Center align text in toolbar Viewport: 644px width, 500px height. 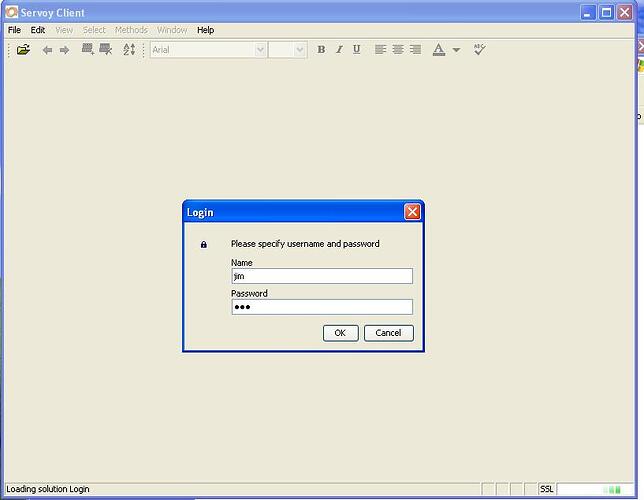[398, 50]
